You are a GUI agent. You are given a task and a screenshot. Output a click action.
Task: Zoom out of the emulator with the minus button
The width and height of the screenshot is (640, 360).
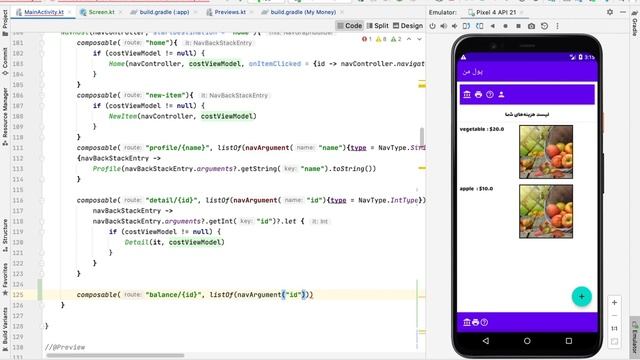(614, 316)
